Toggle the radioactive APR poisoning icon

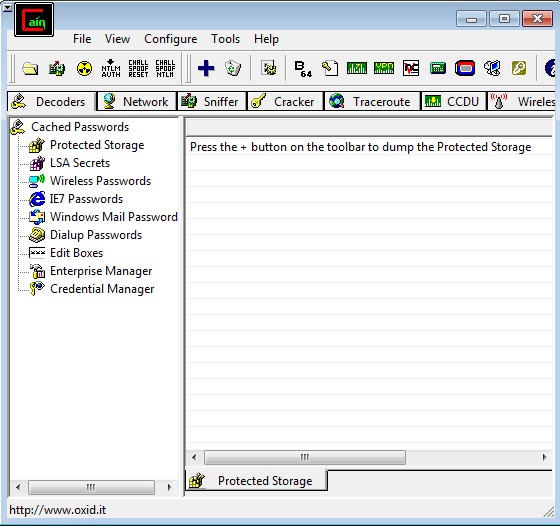click(84, 69)
